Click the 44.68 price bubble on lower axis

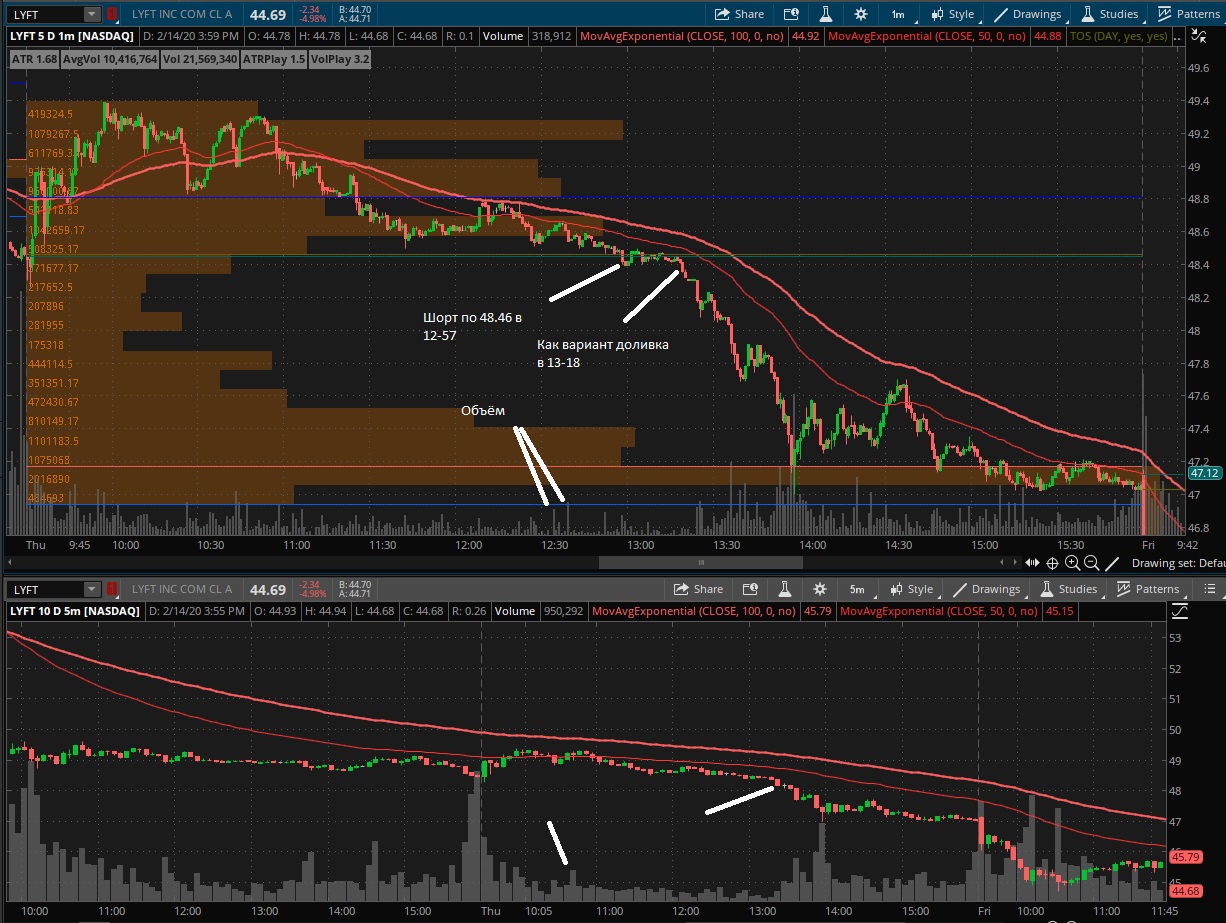(x=1186, y=891)
